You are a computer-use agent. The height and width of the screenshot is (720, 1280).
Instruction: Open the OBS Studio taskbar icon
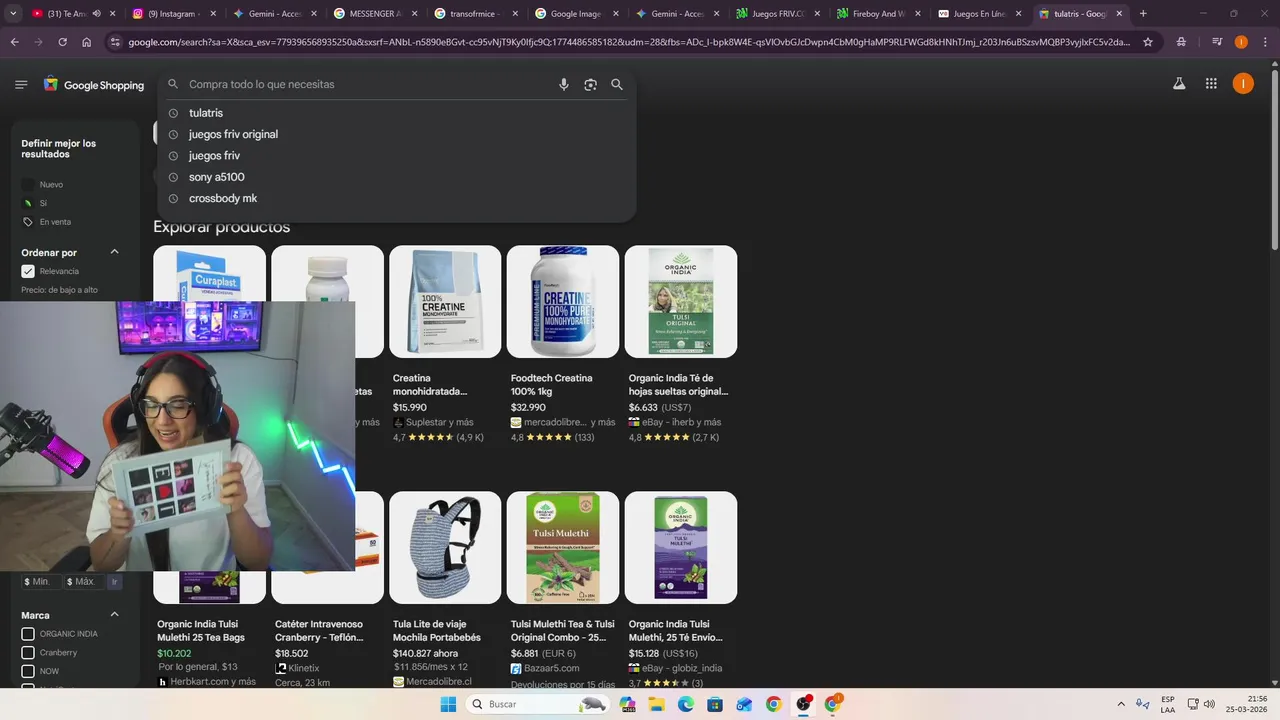click(803, 704)
